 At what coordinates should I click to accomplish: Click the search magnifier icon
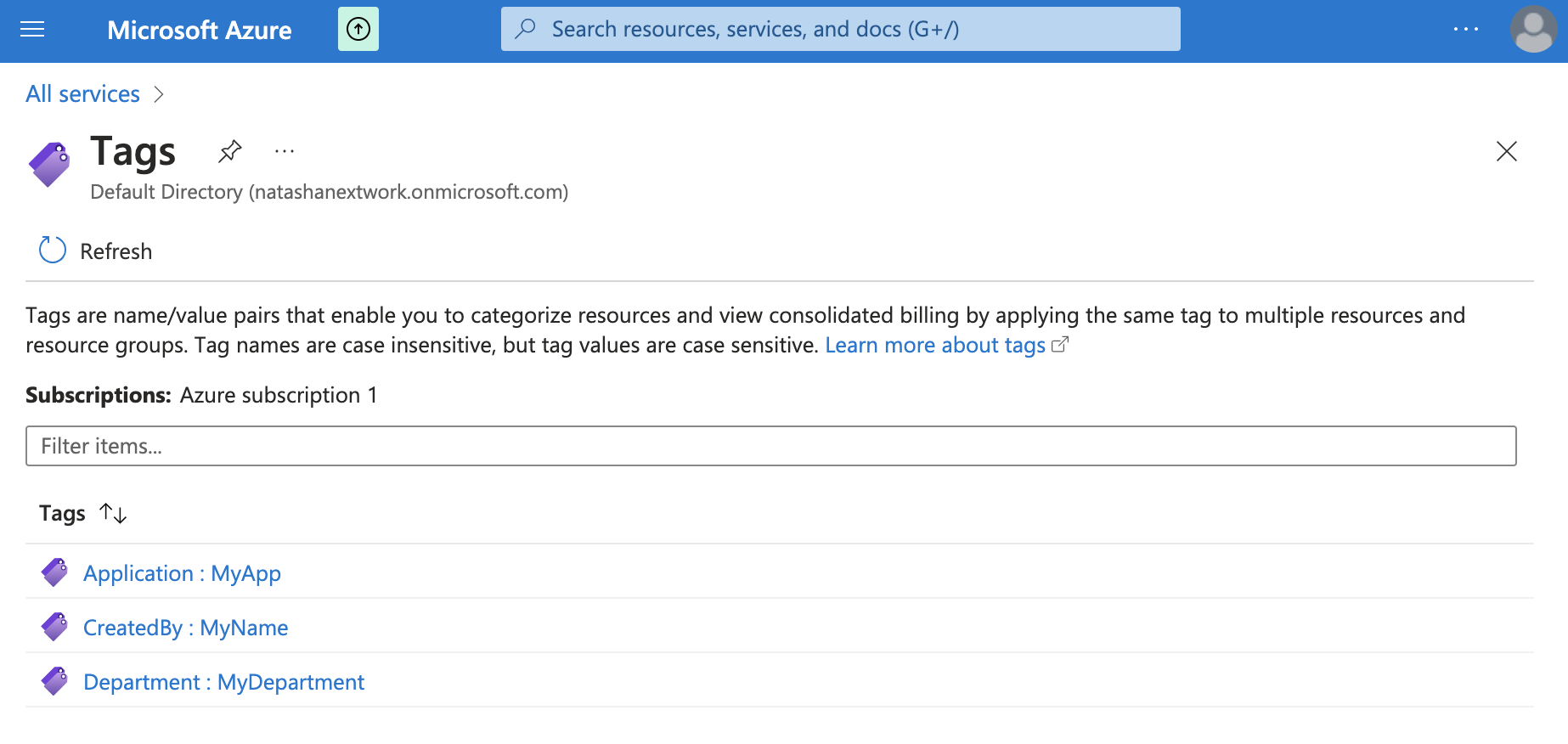pos(526,29)
